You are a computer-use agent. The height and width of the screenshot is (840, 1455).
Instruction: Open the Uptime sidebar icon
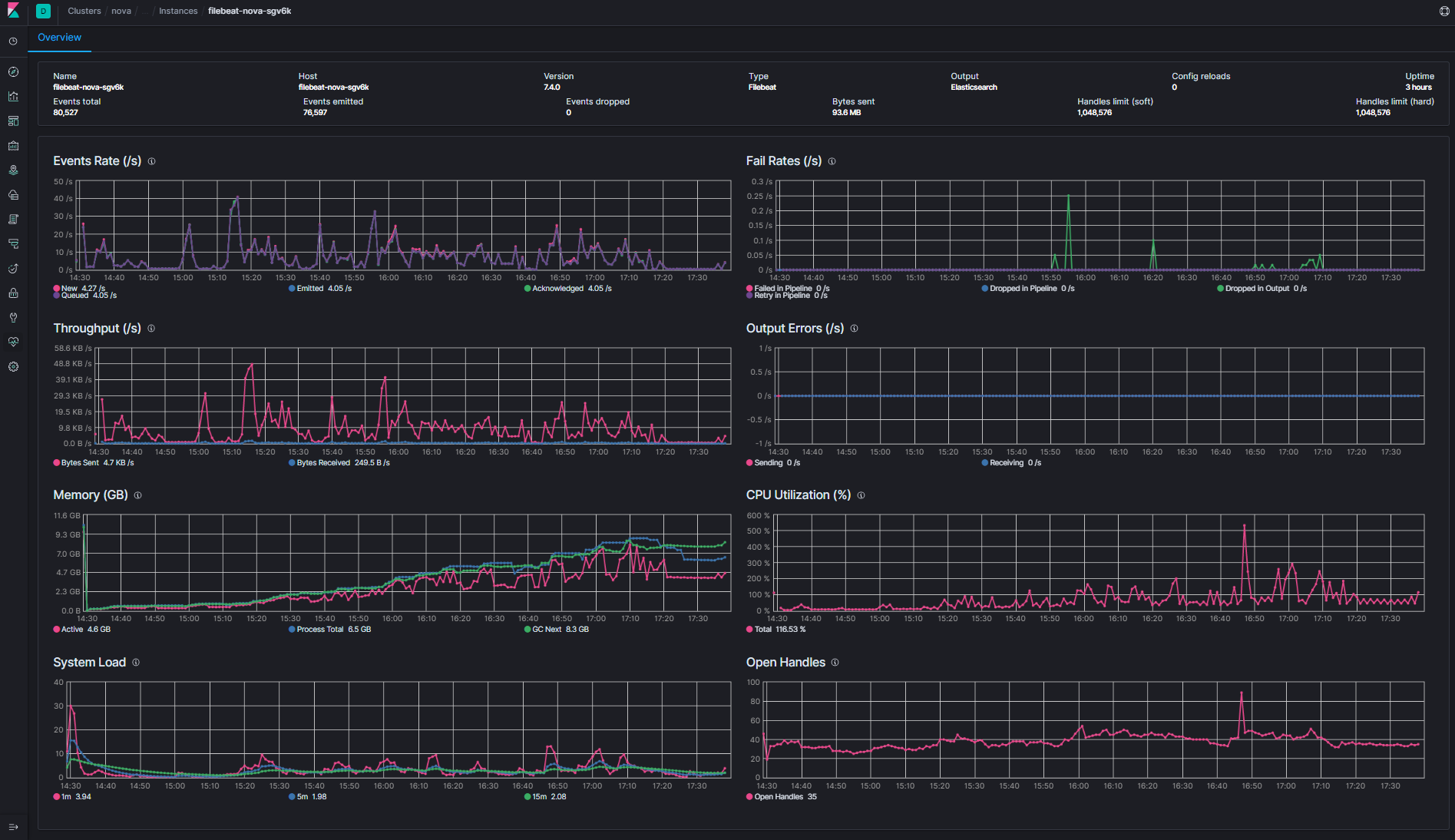point(13,269)
